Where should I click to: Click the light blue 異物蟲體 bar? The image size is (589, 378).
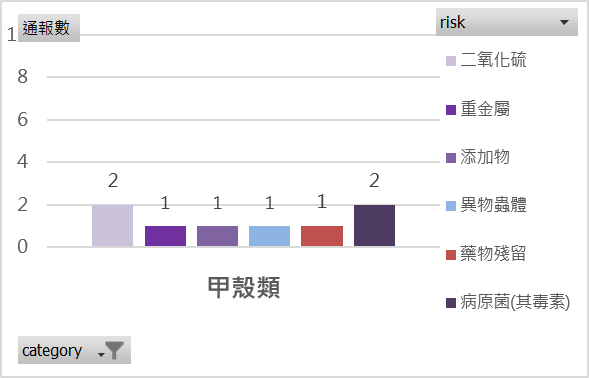click(269, 236)
